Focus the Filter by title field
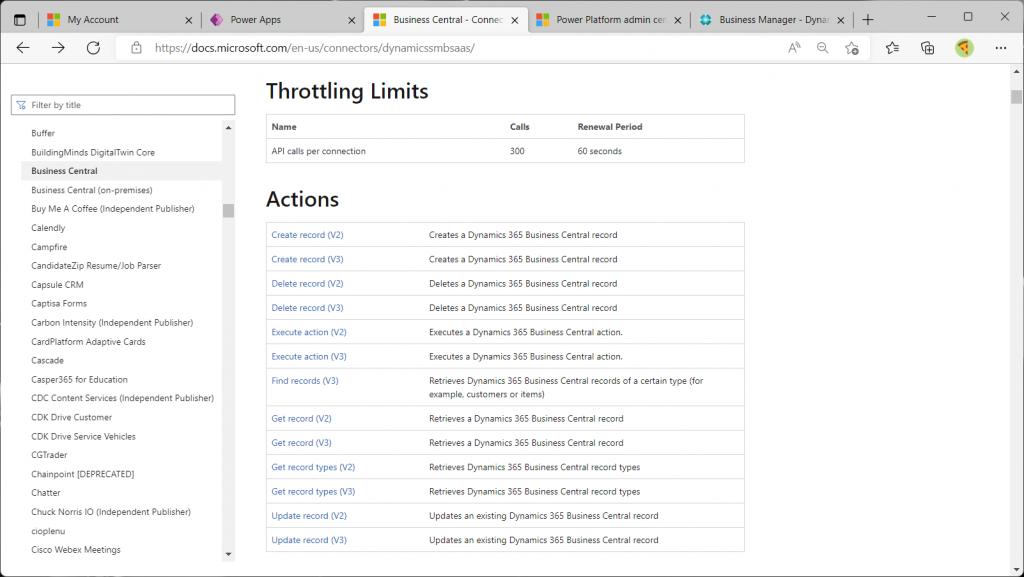Viewport: 1024px width, 577px height. (123, 105)
